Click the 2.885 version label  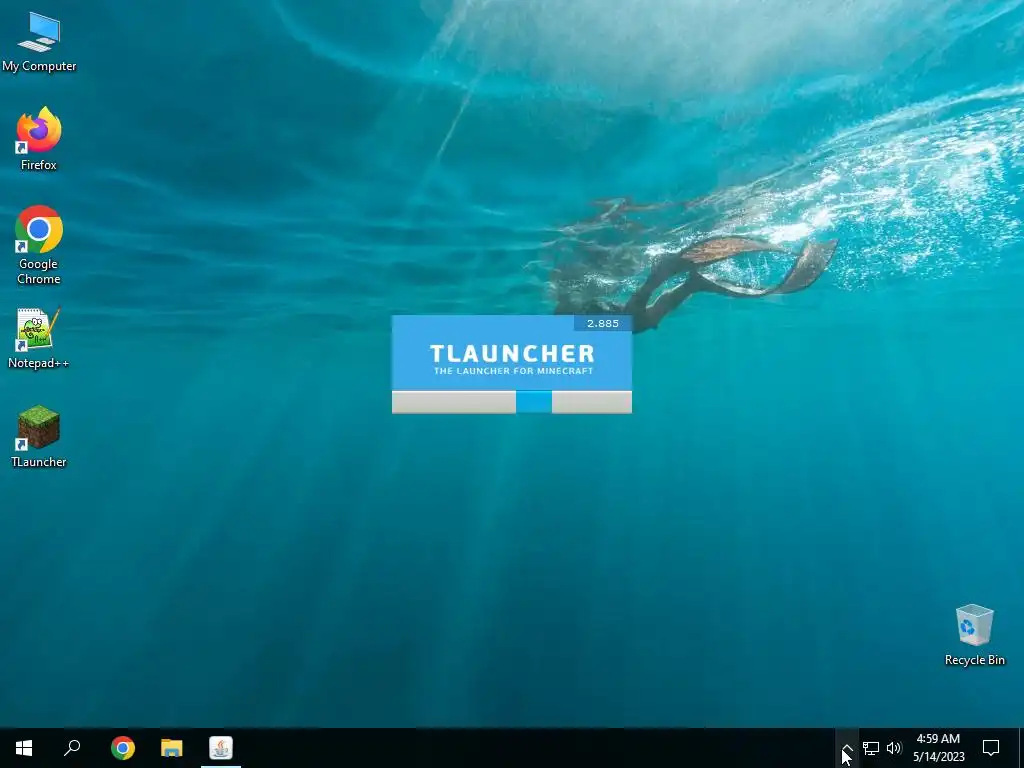click(x=603, y=323)
